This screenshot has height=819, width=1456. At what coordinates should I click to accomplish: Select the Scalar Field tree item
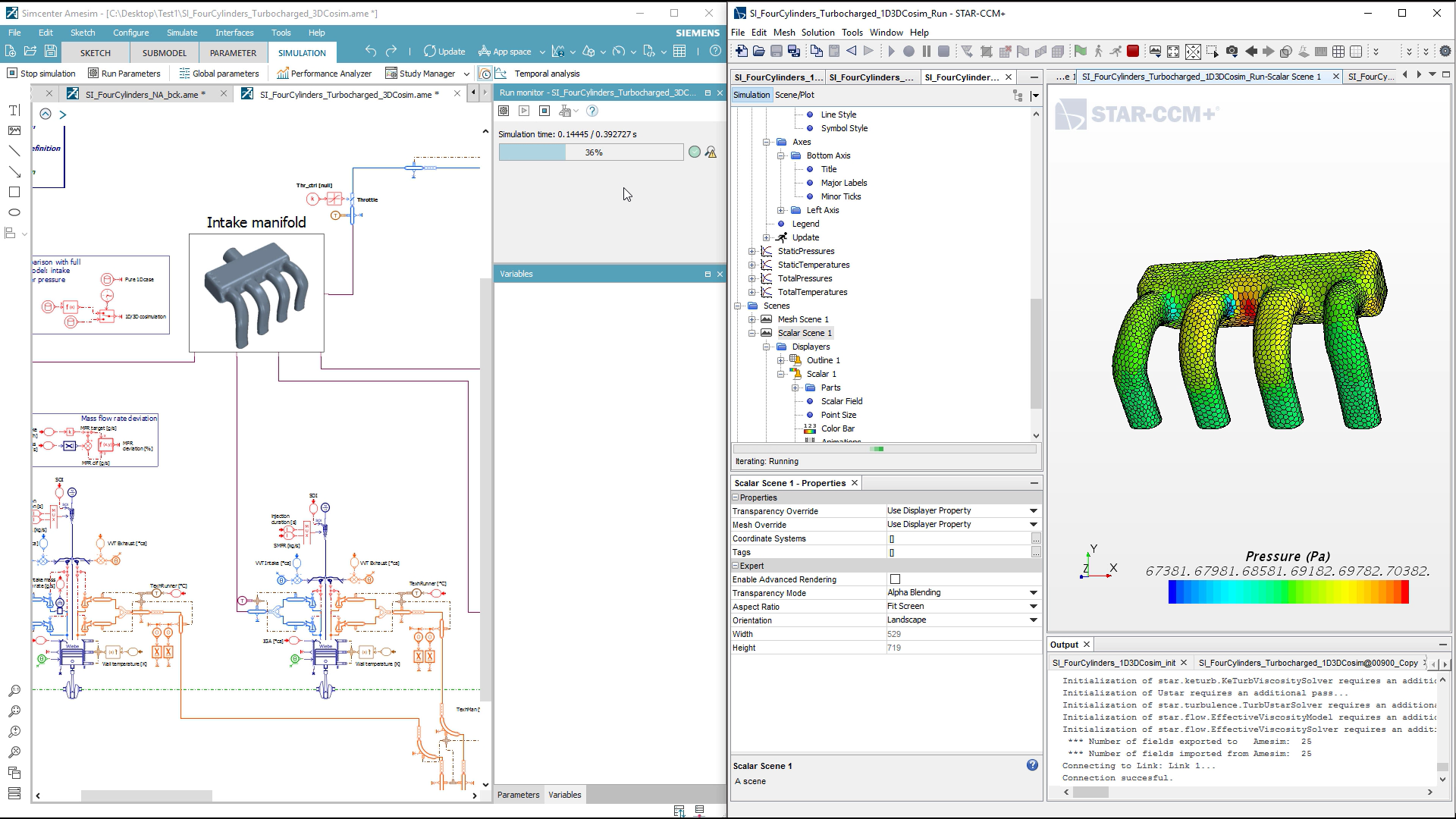(x=842, y=402)
